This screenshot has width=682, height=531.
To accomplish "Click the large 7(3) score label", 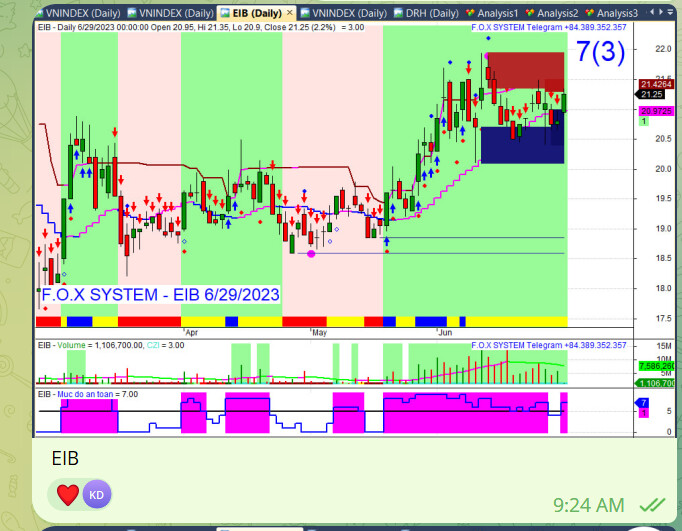I will [600, 52].
